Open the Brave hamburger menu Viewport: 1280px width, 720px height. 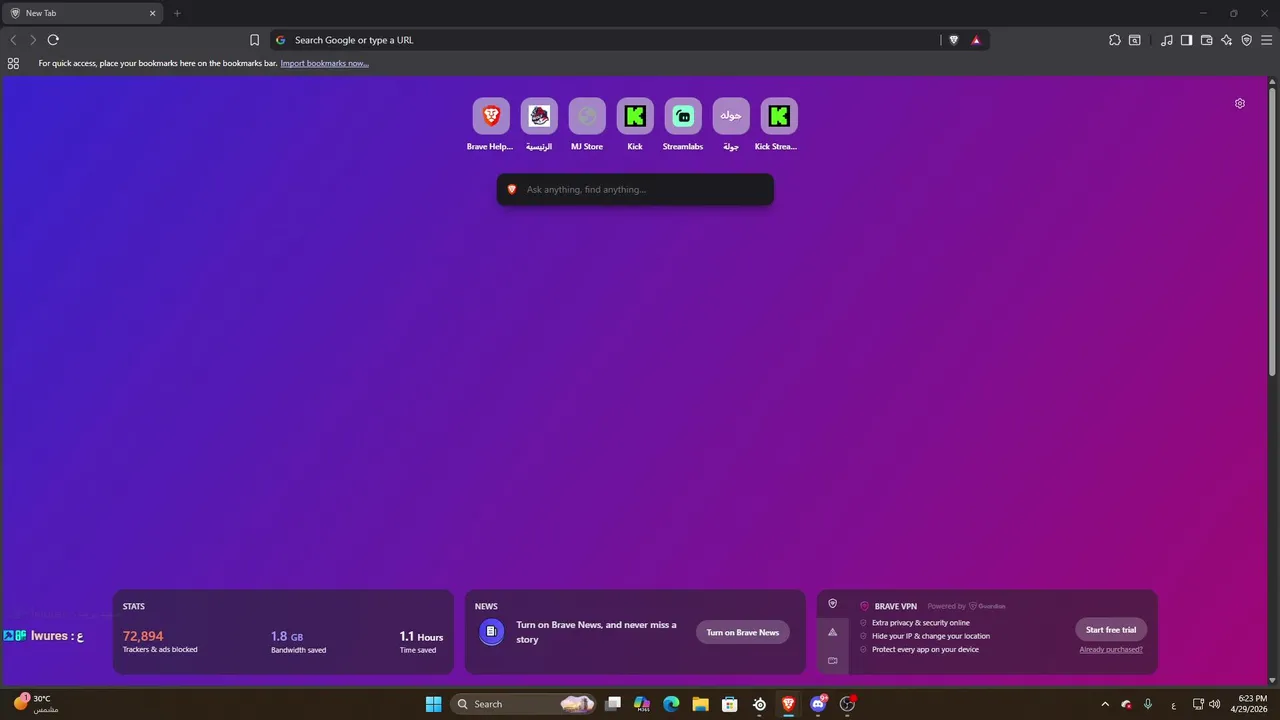(x=1267, y=40)
